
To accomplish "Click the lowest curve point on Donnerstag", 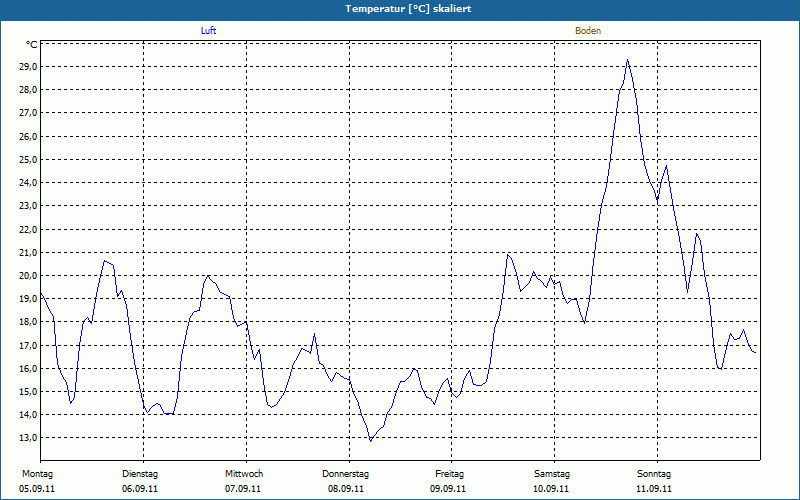I will click(x=371, y=441).
